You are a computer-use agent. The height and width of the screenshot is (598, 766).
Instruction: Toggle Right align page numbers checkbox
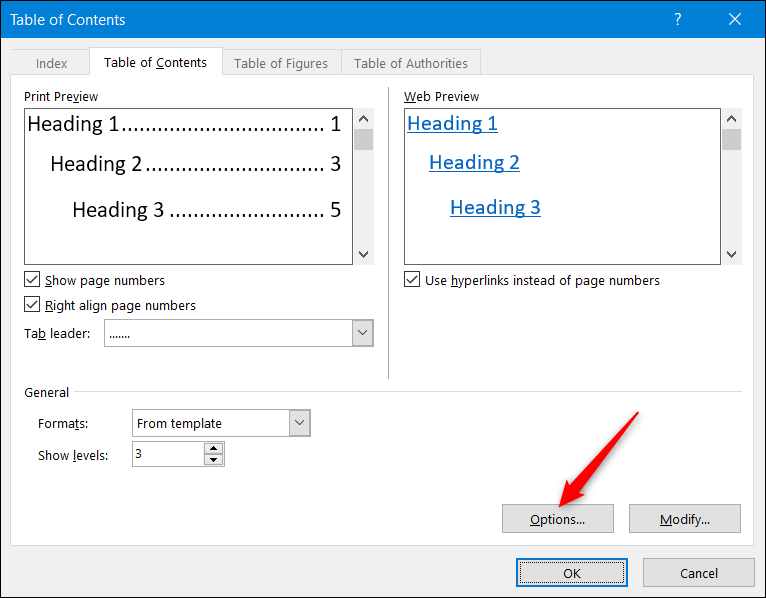(x=33, y=306)
